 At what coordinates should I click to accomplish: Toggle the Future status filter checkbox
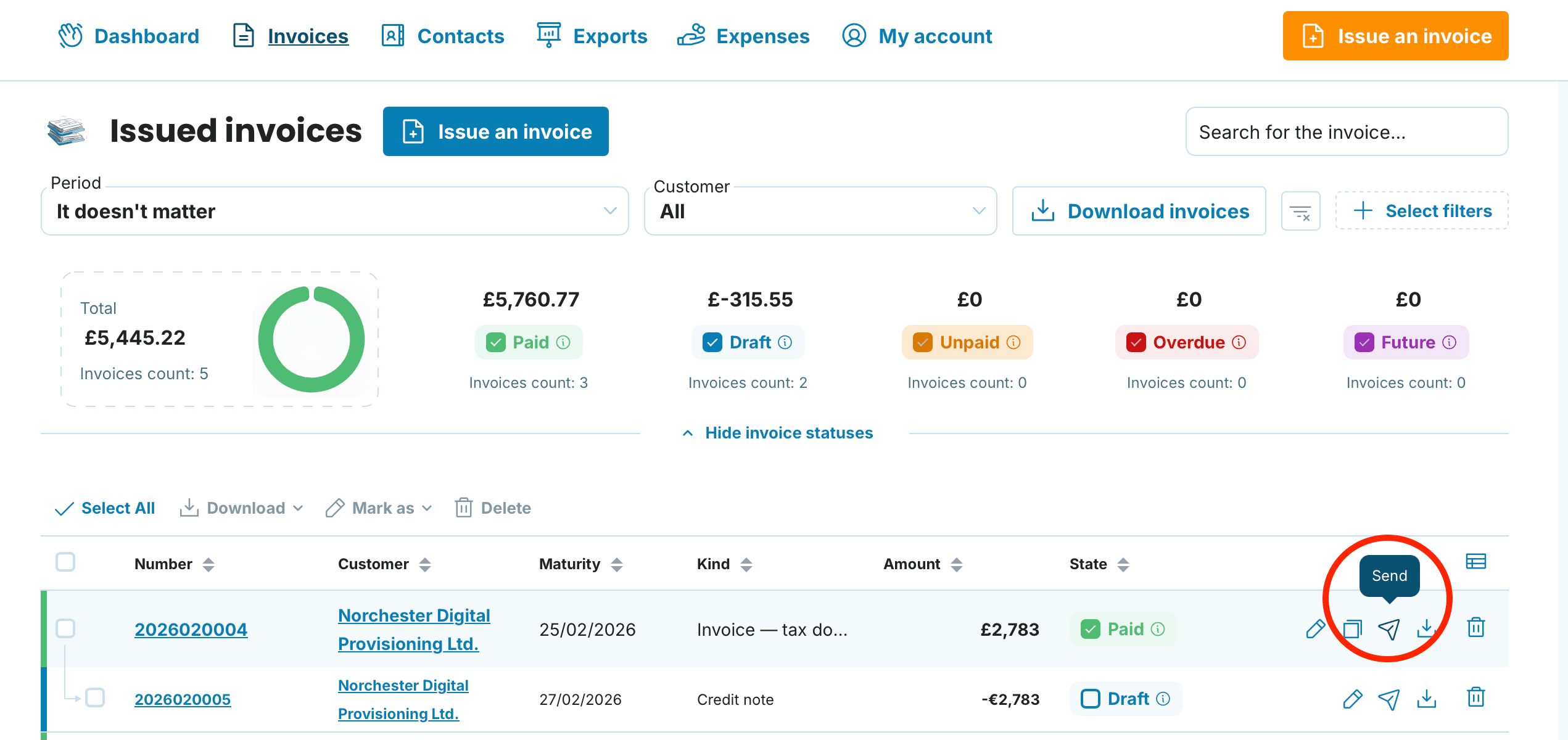click(1364, 342)
